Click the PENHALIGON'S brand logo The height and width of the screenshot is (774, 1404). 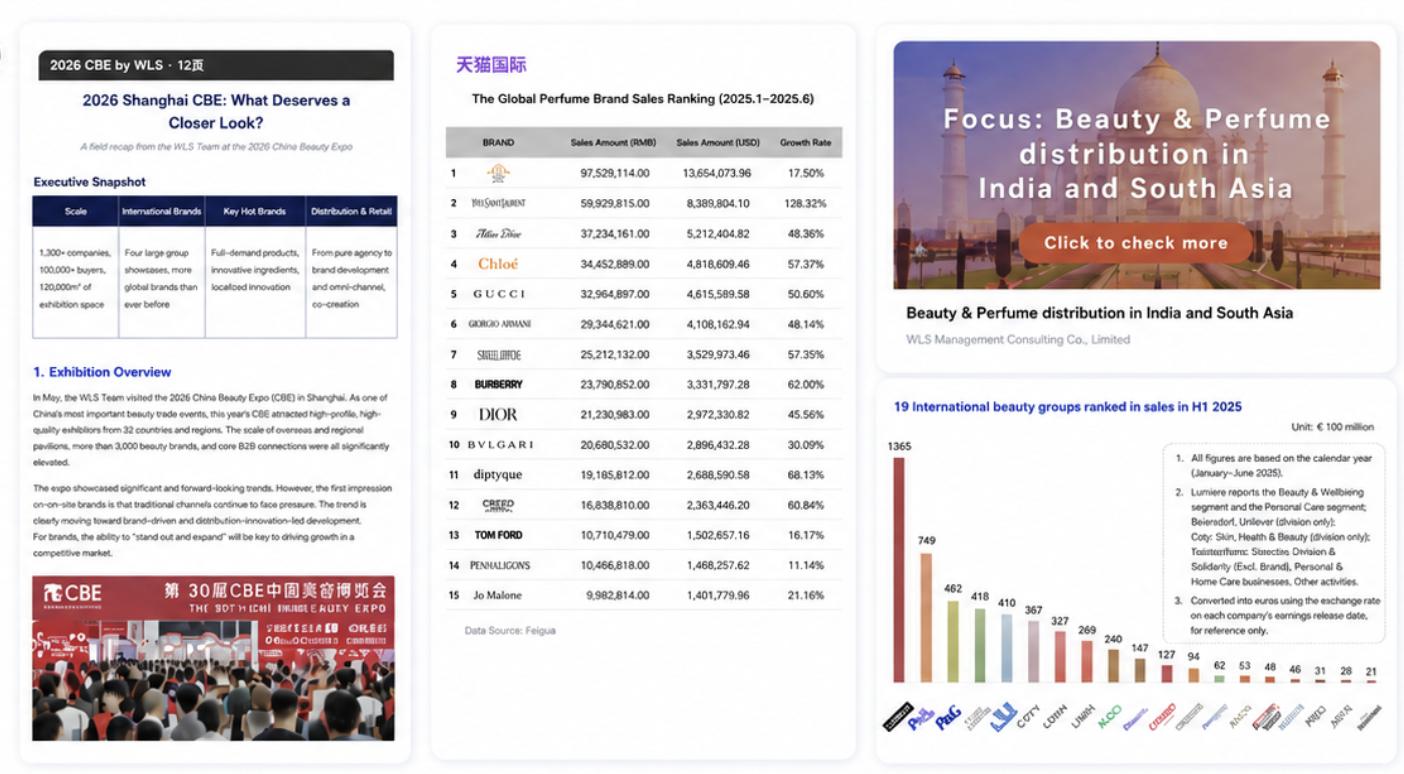pos(500,565)
